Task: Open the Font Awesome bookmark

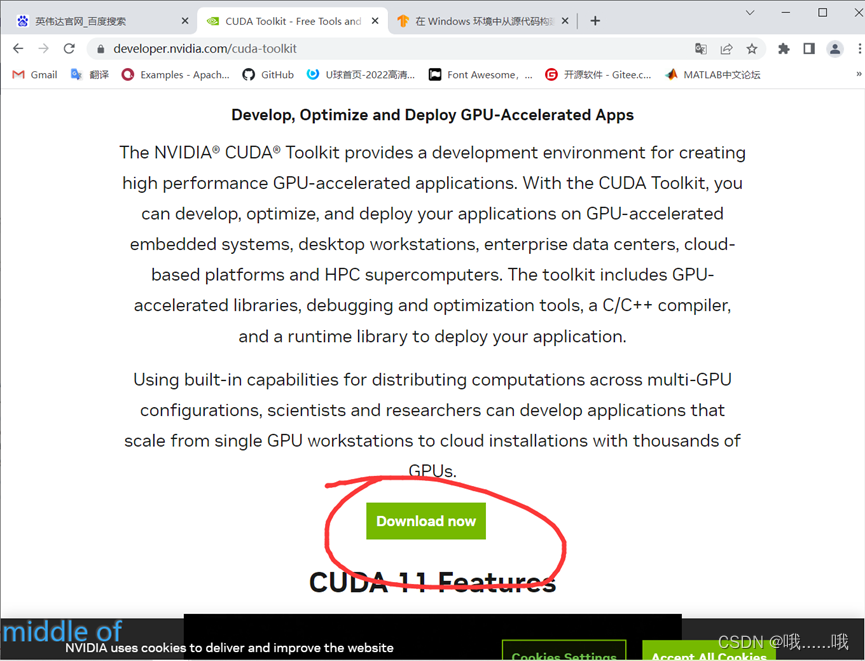Action: coord(481,74)
